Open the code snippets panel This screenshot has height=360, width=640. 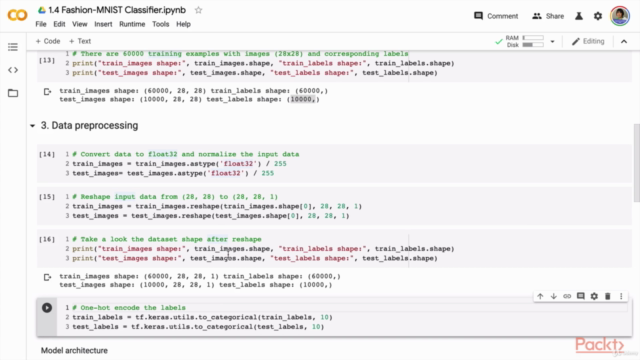coord(13,70)
